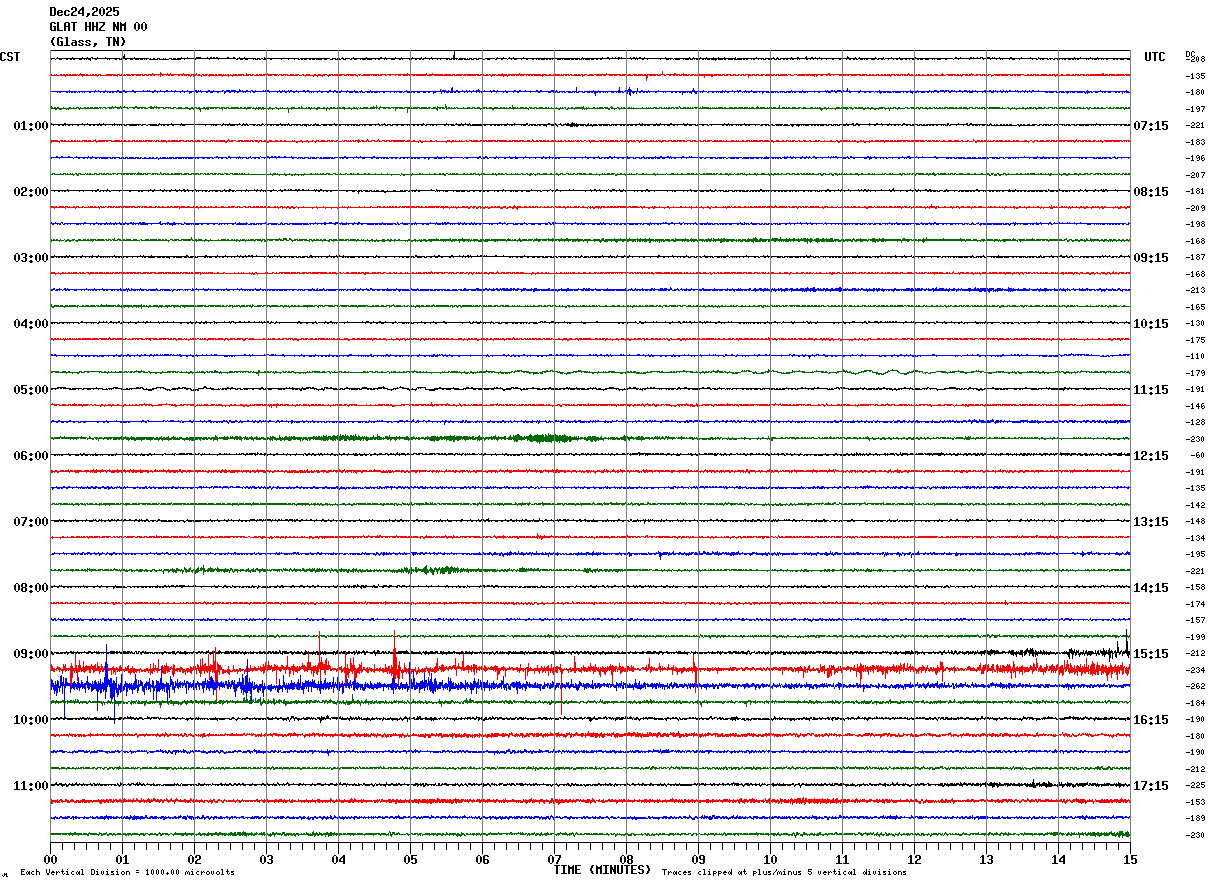
Task: Select the 09:00 CST row label
Action: pyautogui.click(x=30, y=653)
